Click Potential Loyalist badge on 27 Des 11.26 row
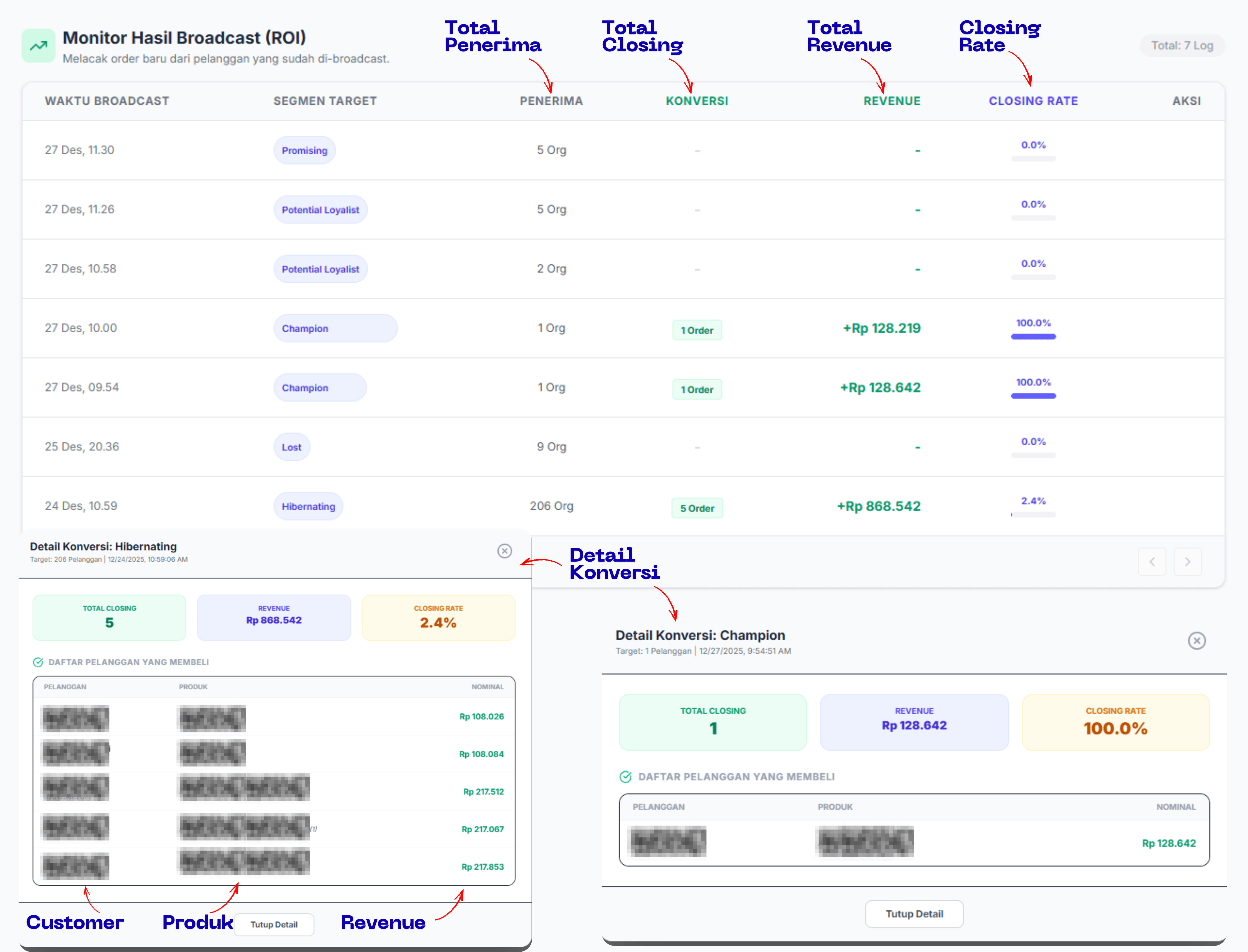The height and width of the screenshot is (952, 1248). coord(320,210)
